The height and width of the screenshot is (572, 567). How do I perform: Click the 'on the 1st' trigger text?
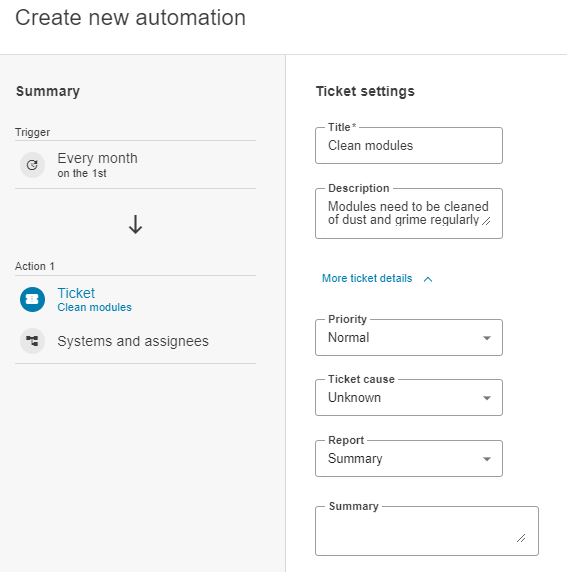click(x=82, y=173)
